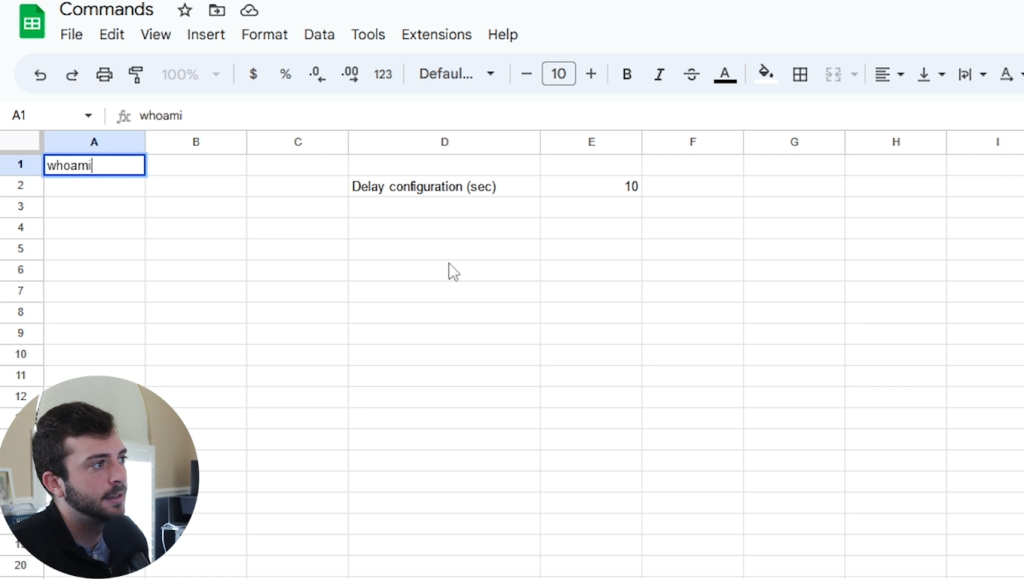Toggle italic formatting
This screenshot has height=579, width=1024.
coord(659,74)
